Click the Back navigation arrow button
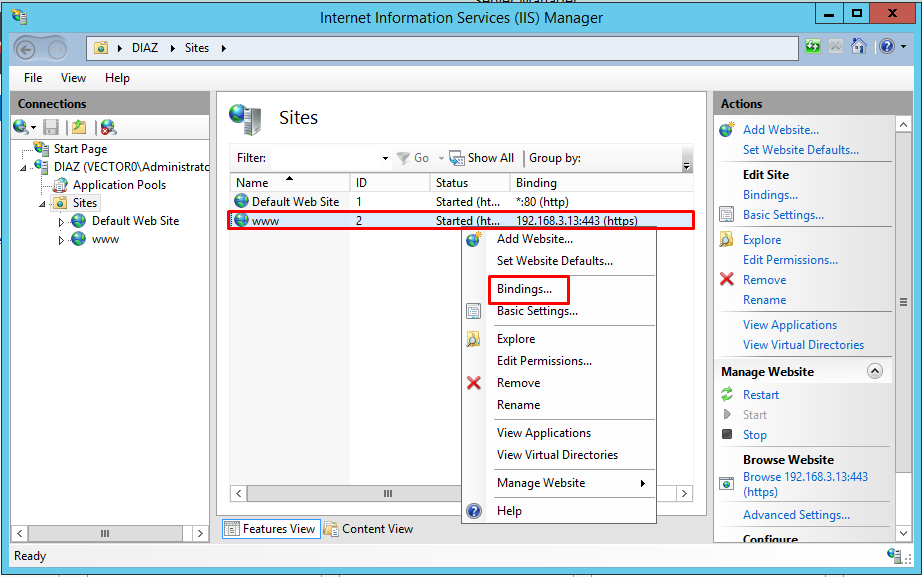This screenshot has height=577, width=922. click(x=25, y=50)
